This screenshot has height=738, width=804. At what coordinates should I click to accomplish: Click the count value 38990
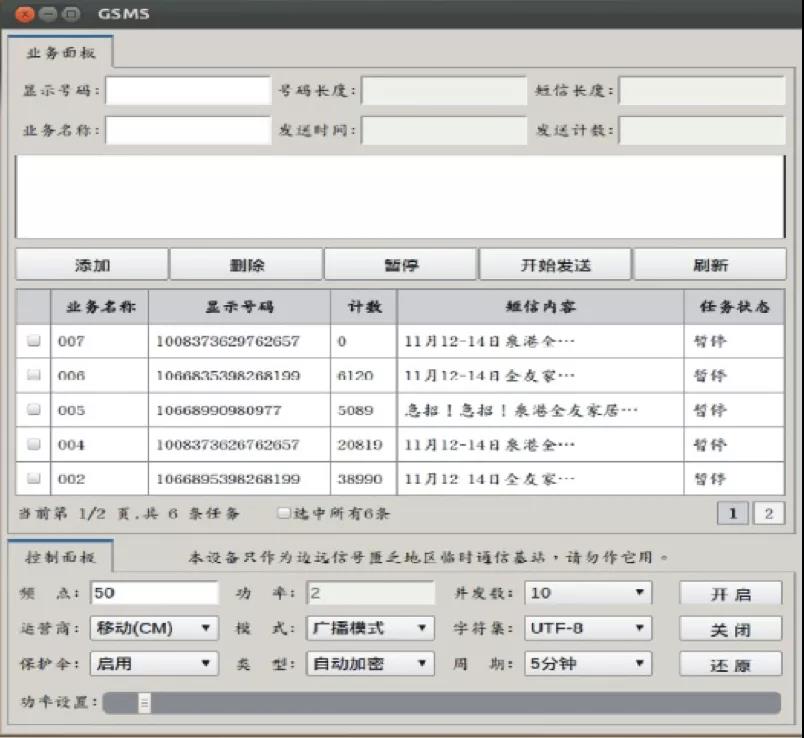[x=359, y=479]
